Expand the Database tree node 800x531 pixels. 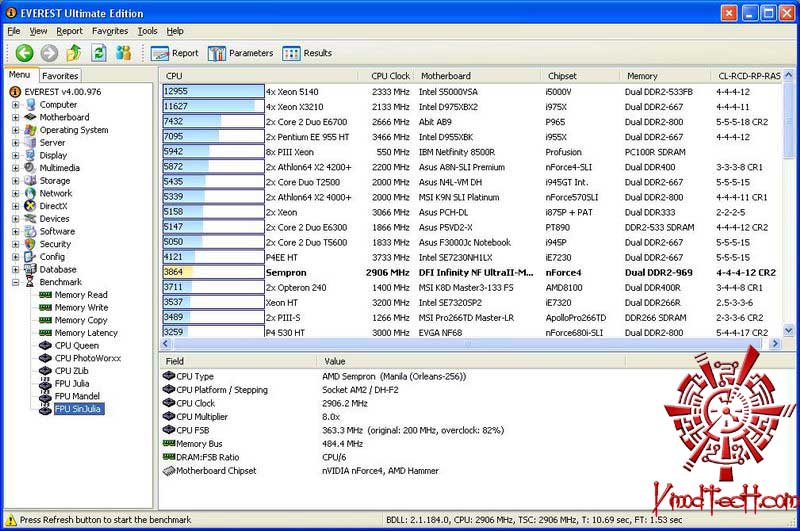click(15, 269)
